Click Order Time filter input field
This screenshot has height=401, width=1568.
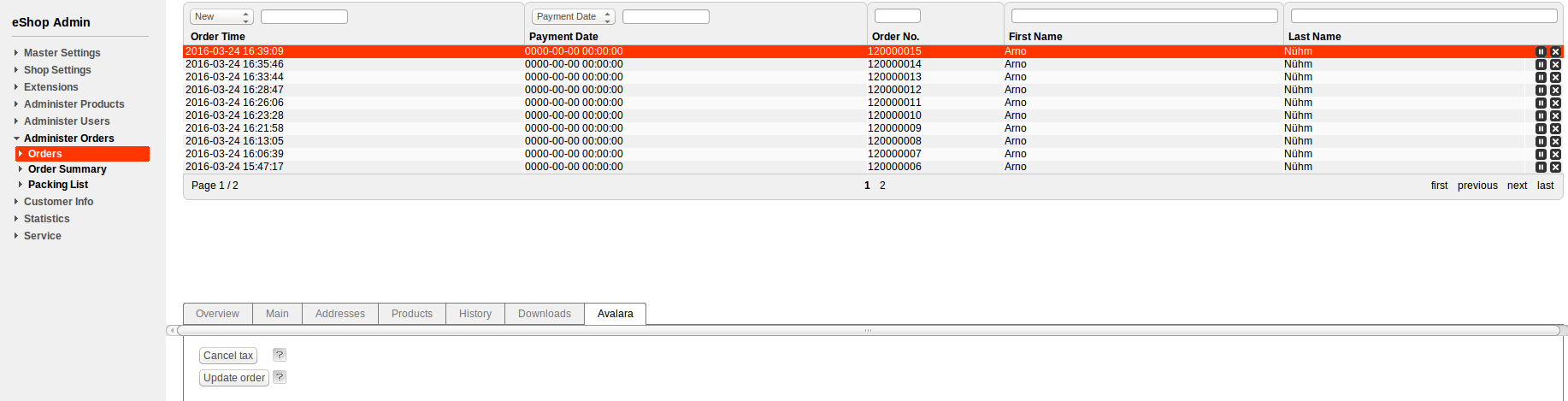point(304,16)
